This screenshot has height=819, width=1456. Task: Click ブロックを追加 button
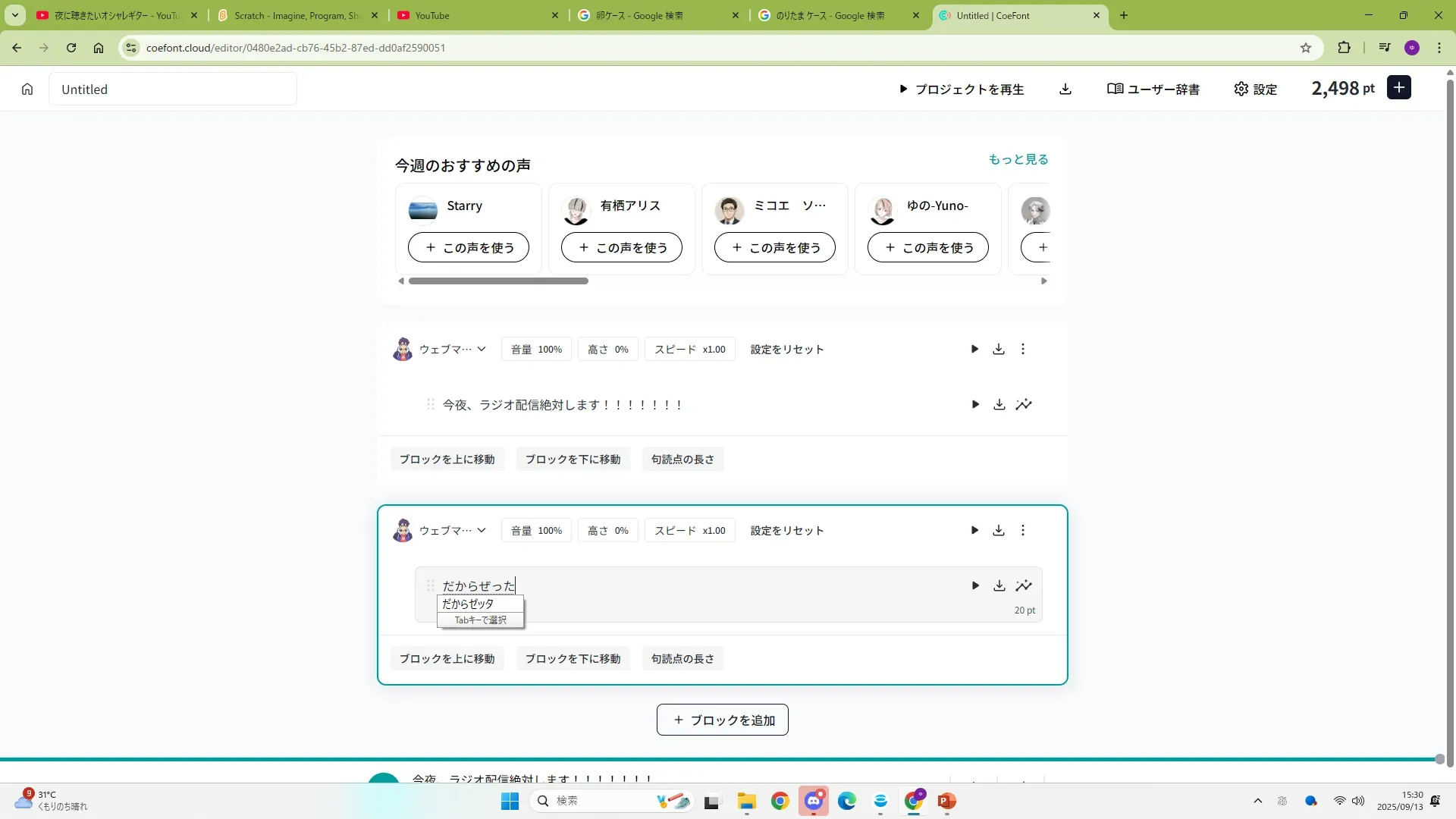click(722, 720)
